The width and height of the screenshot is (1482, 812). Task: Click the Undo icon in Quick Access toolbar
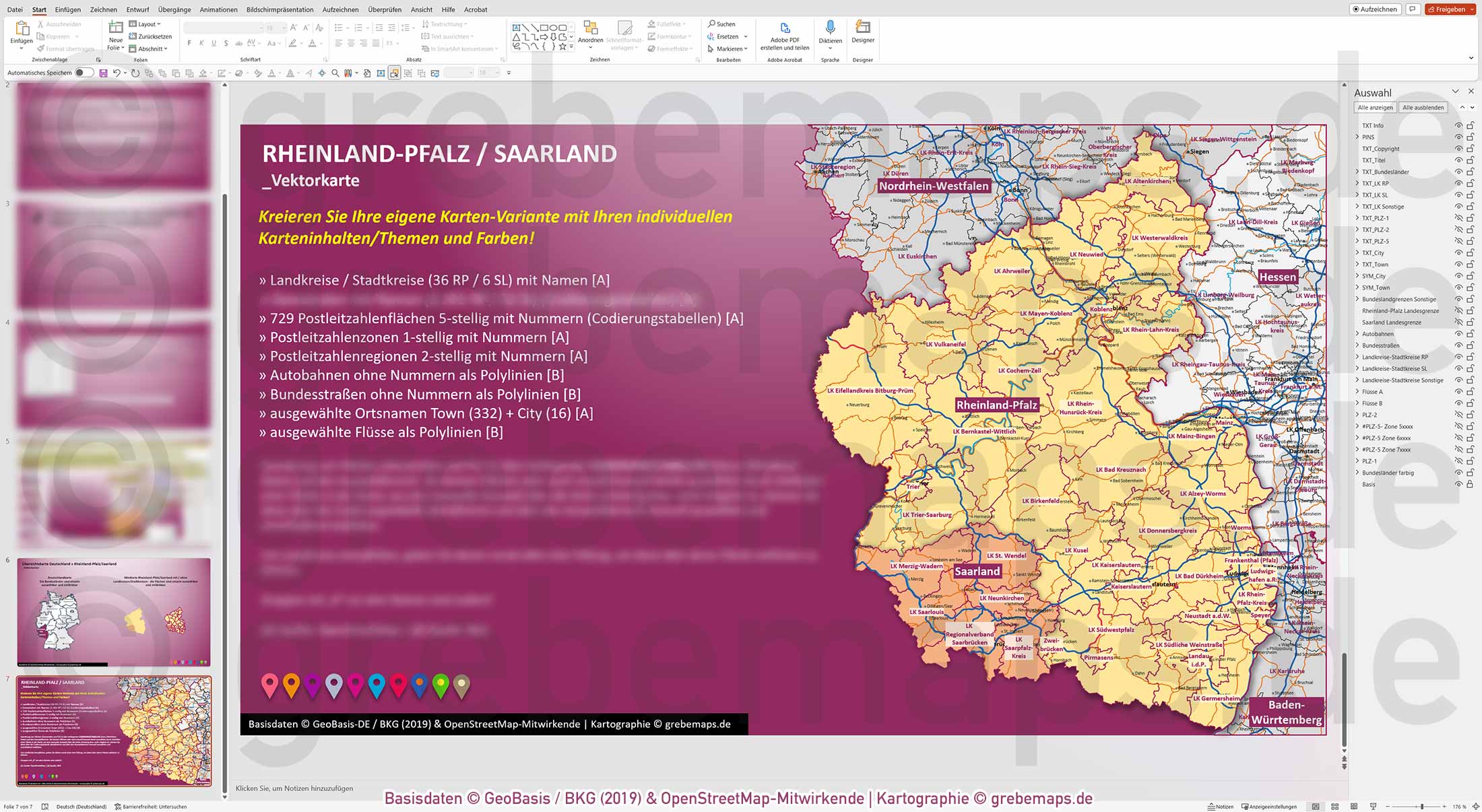118,72
